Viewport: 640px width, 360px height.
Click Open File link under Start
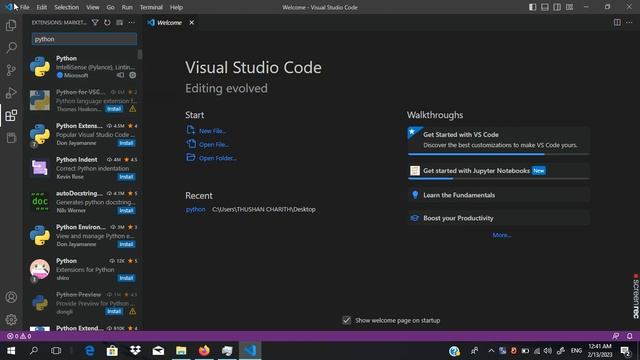214,144
